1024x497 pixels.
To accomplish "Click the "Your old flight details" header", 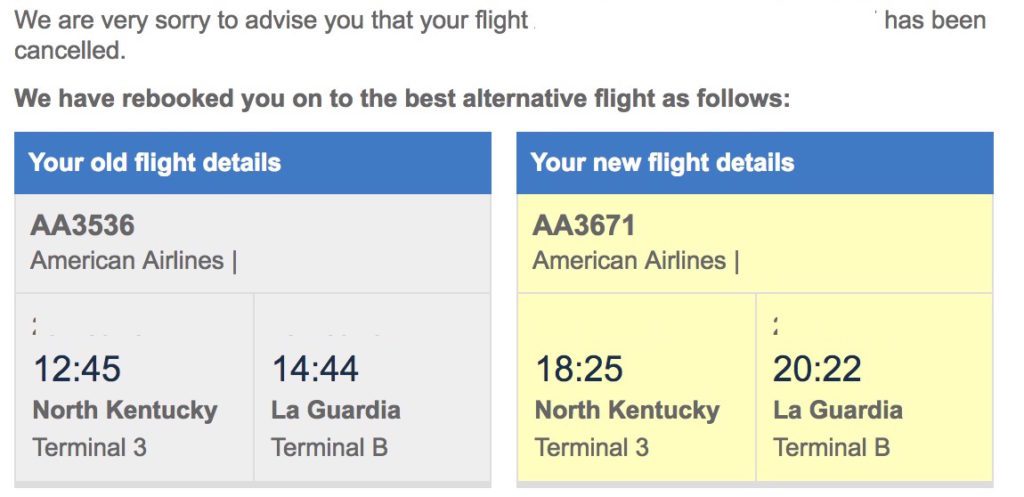I will click(155, 163).
